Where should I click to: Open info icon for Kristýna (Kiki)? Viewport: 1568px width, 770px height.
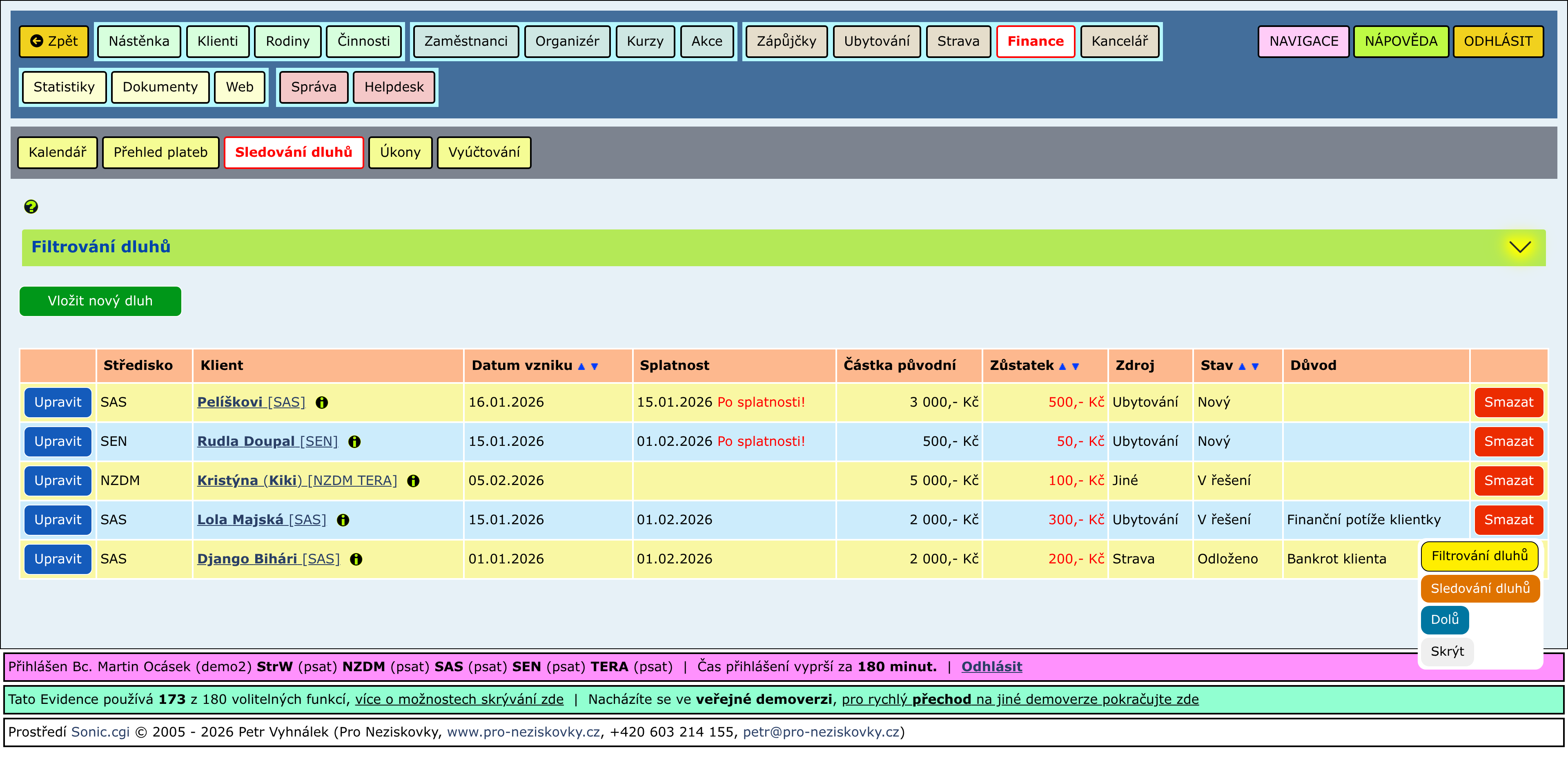413,481
